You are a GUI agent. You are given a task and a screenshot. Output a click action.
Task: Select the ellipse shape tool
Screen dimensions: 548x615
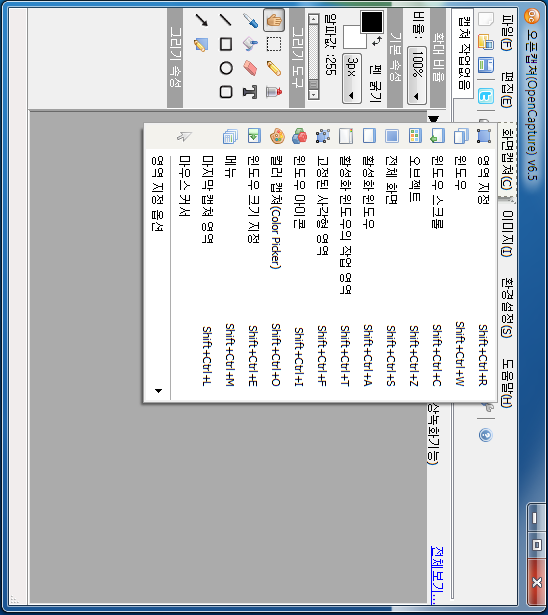pyautogui.click(x=226, y=68)
